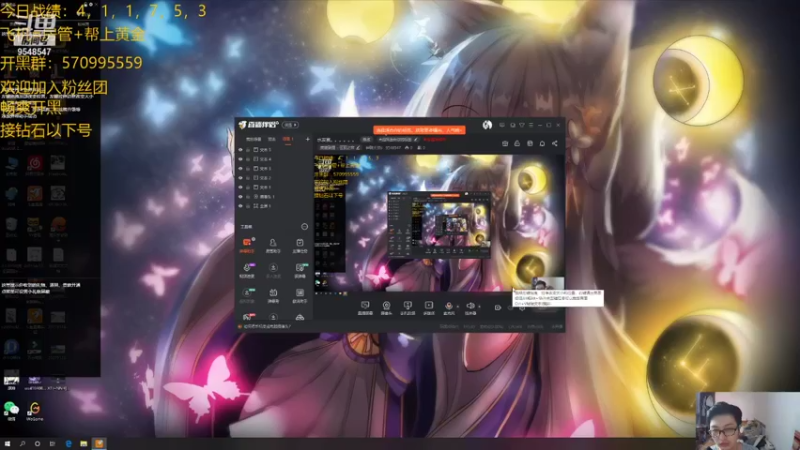Viewport: 800px width, 450px height.
Task: Select the webcam thumbnail inside the preview
Action: (547, 285)
